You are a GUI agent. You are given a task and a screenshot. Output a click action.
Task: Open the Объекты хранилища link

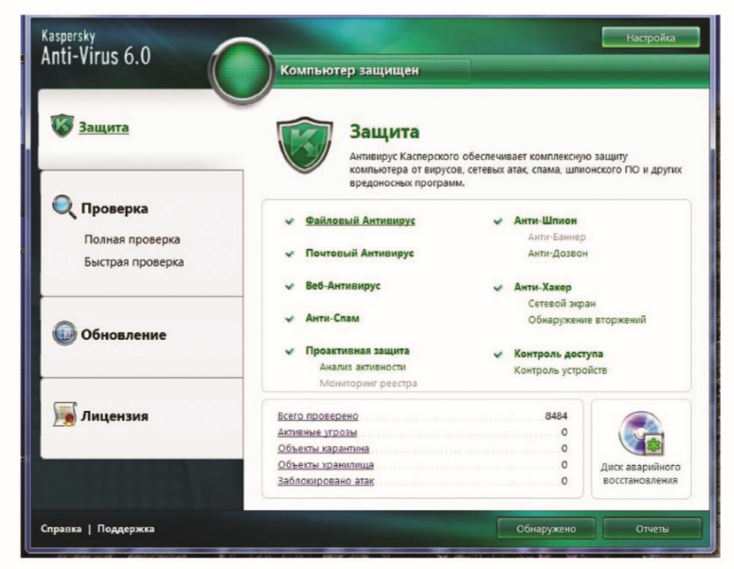click(x=325, y=465)
